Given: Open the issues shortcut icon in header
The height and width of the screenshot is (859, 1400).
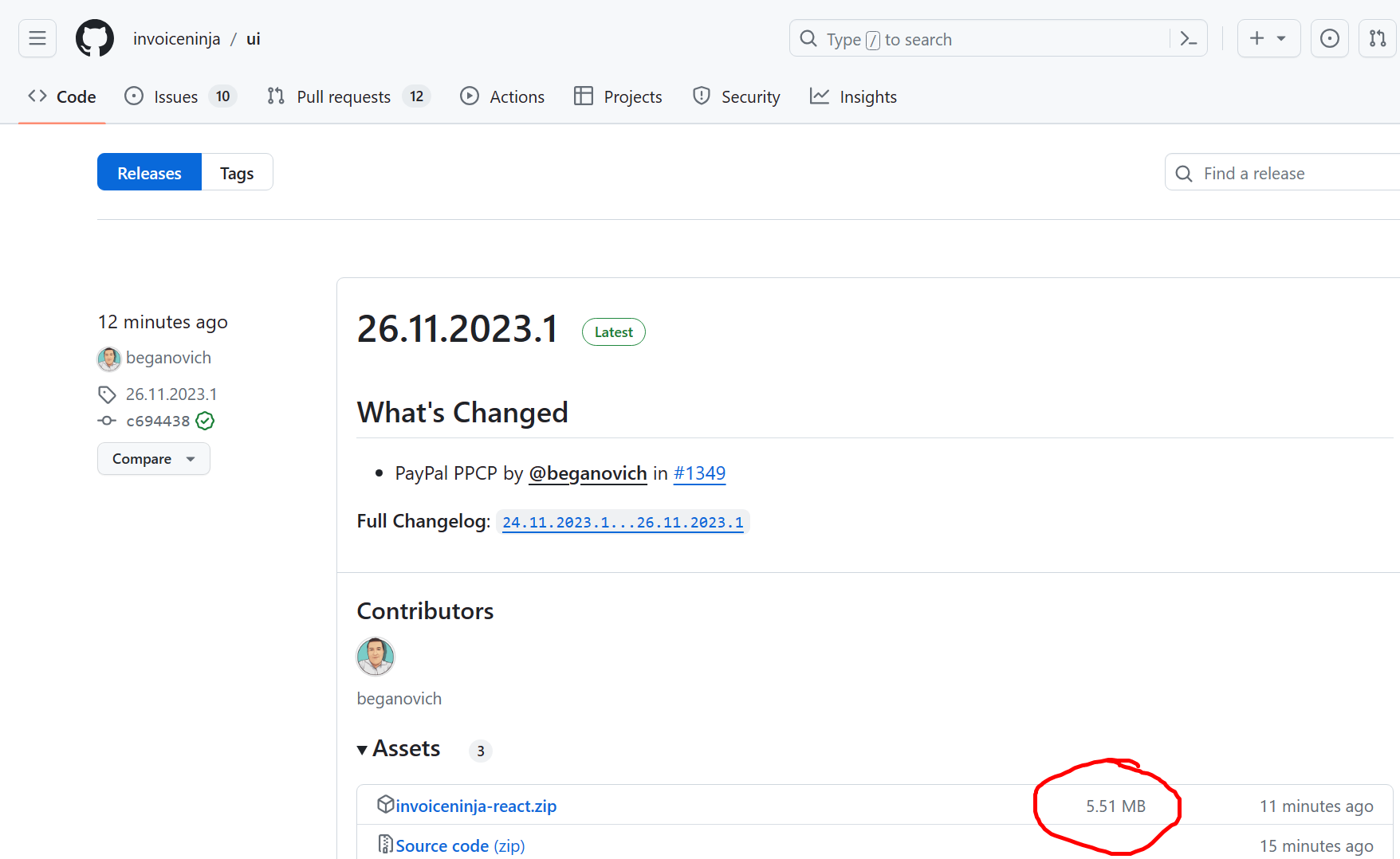Looking at the screenshot, I should 1330,38.
